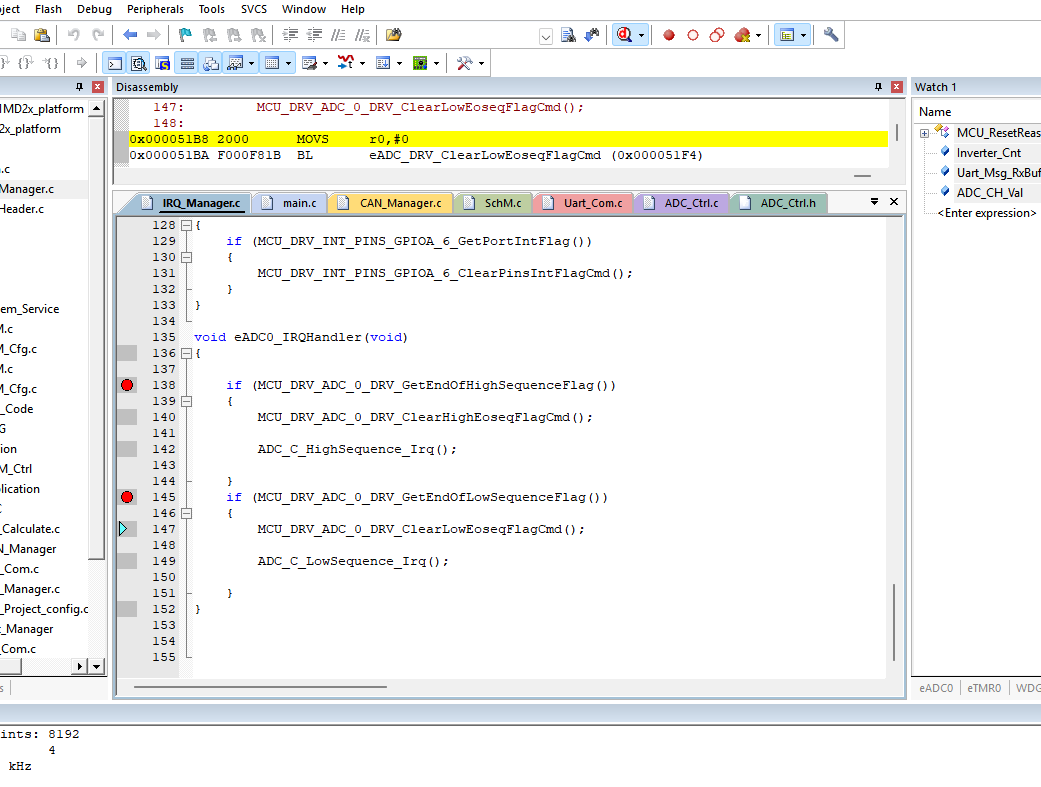Show the editor tab list dropdown

[874, 201]
